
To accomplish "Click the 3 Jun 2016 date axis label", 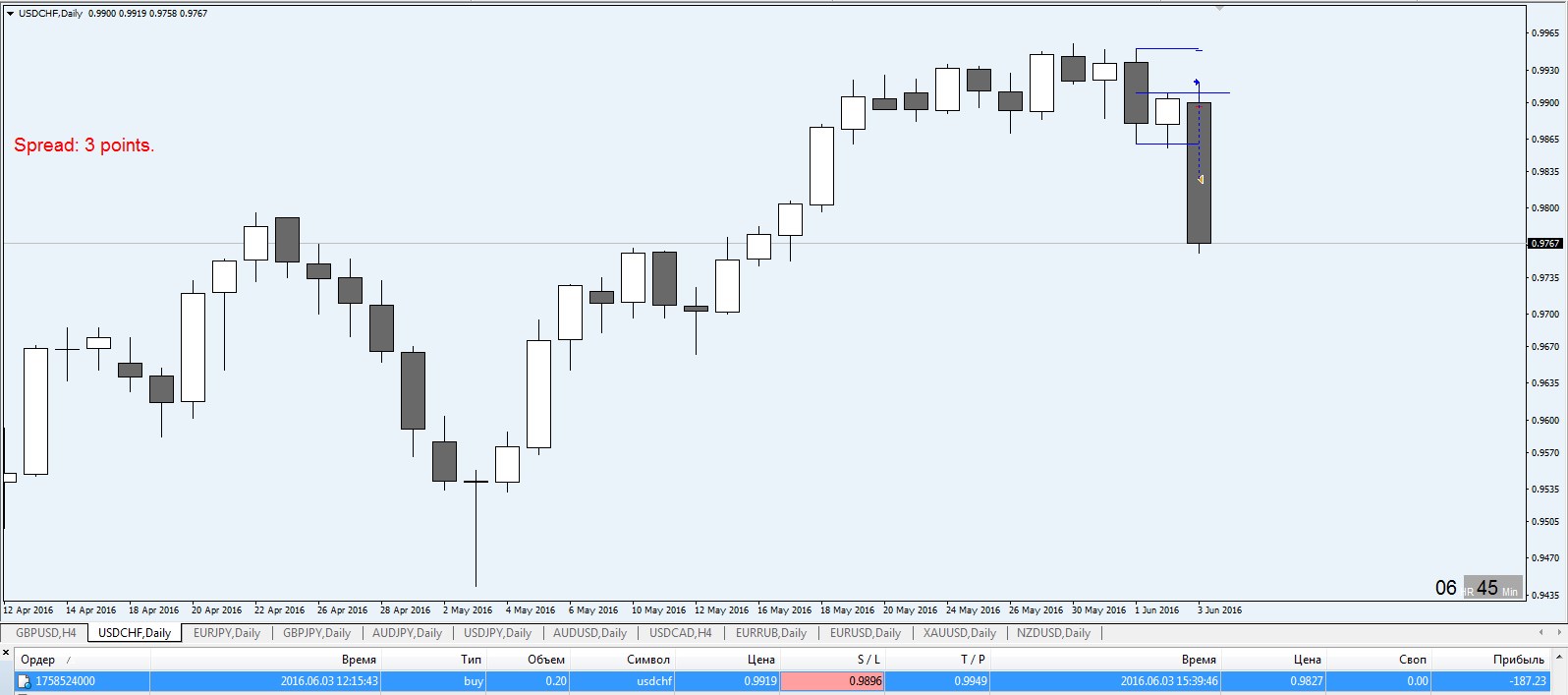I will pos(1219,610).
